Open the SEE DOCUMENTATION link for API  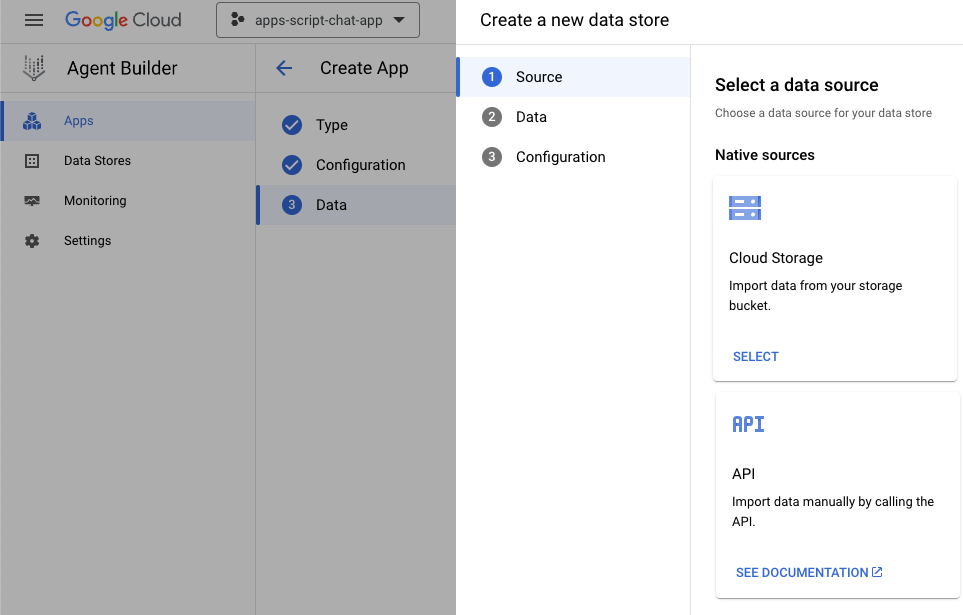[x=808, y=573]
